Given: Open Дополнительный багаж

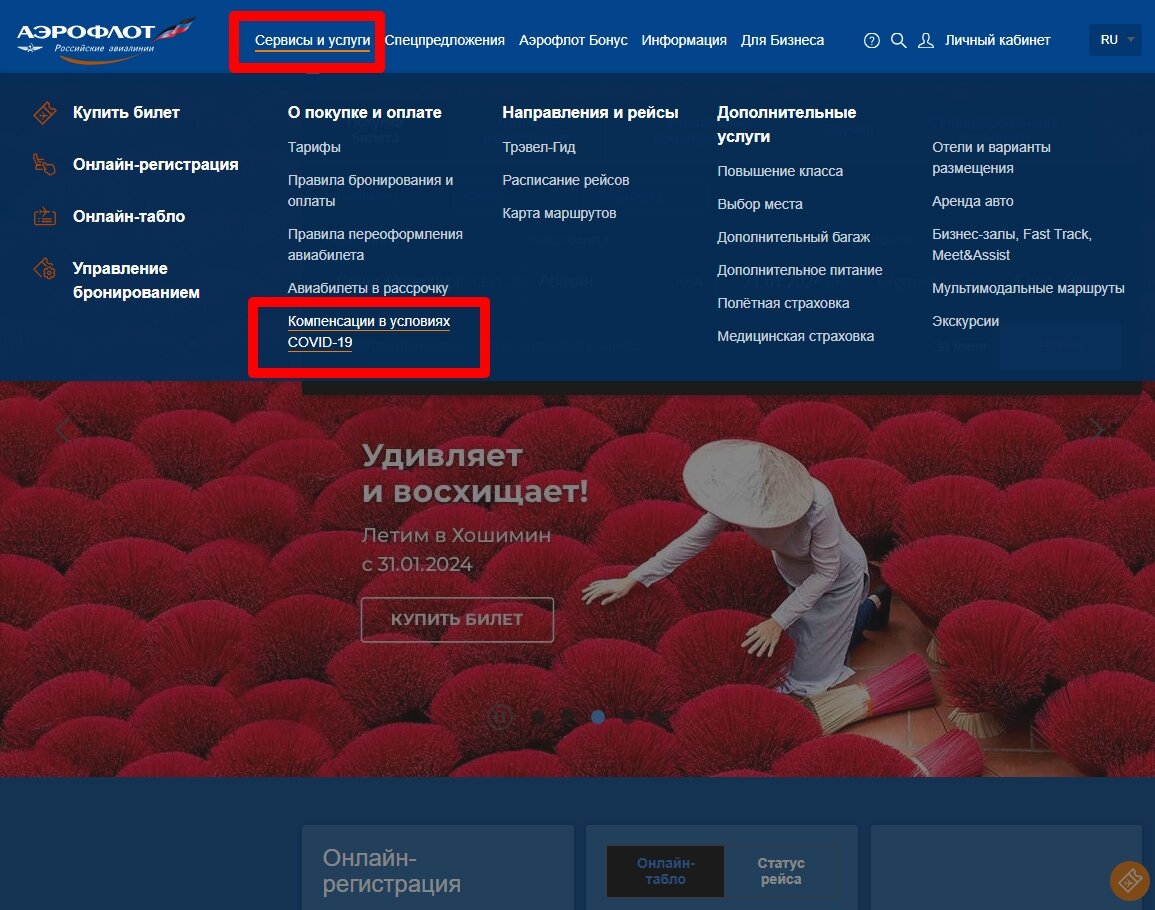Looking at the screenshot, I should click(x=793, y=237).
